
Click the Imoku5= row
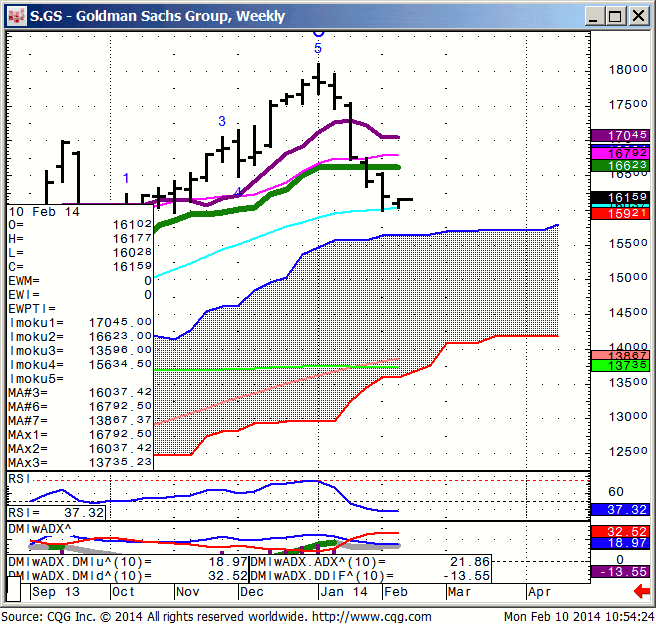coord(80,378)
